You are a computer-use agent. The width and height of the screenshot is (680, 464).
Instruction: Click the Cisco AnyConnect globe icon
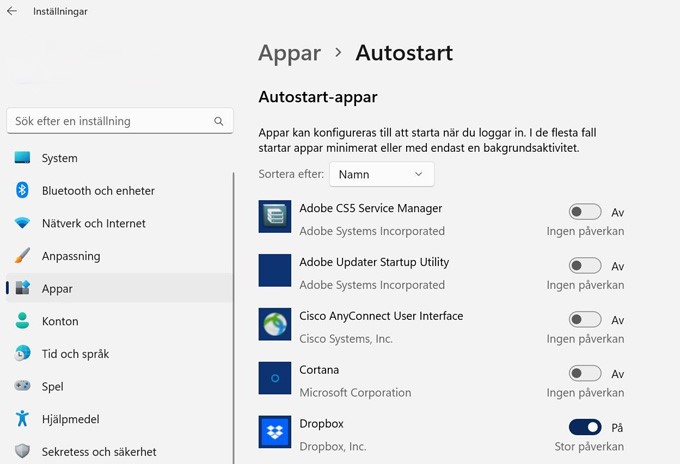coord(275,324)
